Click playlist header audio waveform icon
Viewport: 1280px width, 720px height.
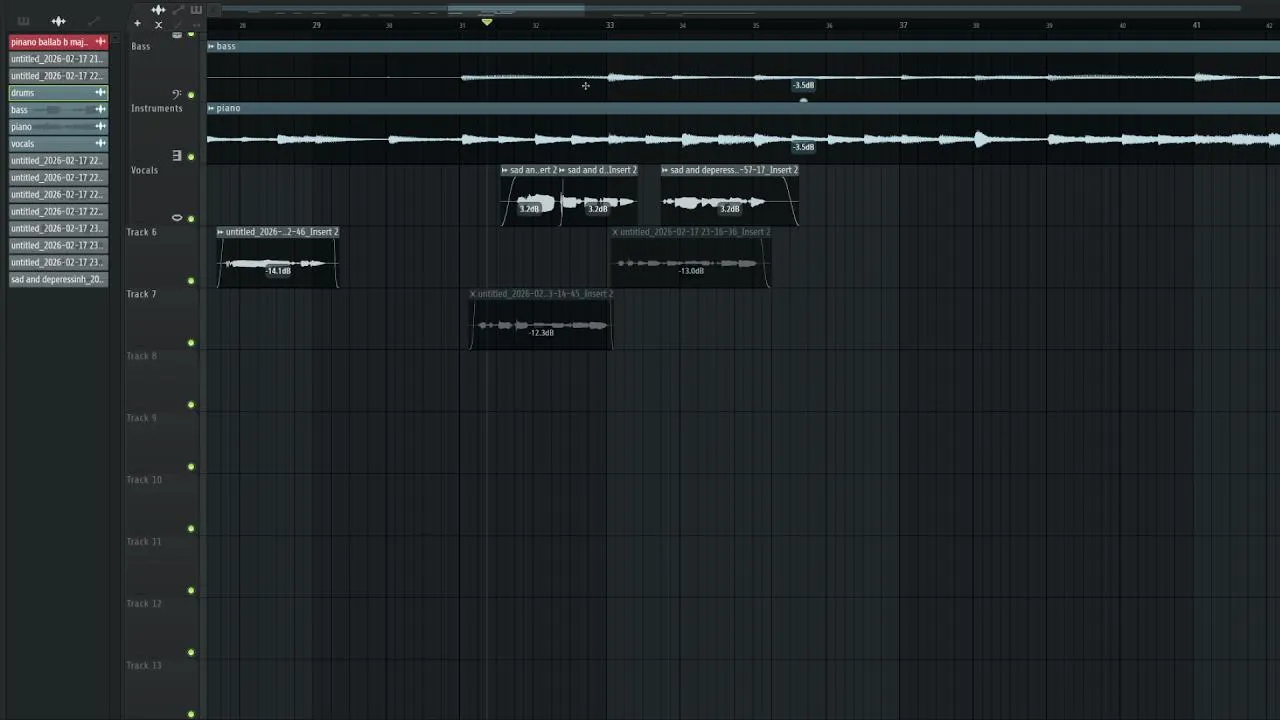[x=158, y=10]
